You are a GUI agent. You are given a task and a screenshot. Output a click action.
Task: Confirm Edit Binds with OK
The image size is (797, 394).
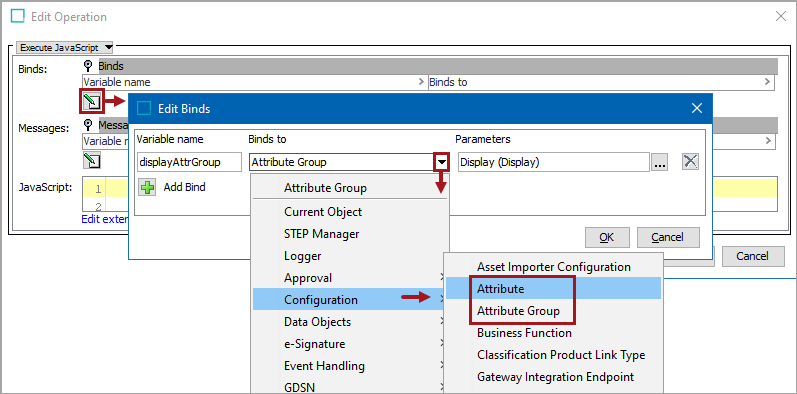pyautogui.click(x=607, y=237)
